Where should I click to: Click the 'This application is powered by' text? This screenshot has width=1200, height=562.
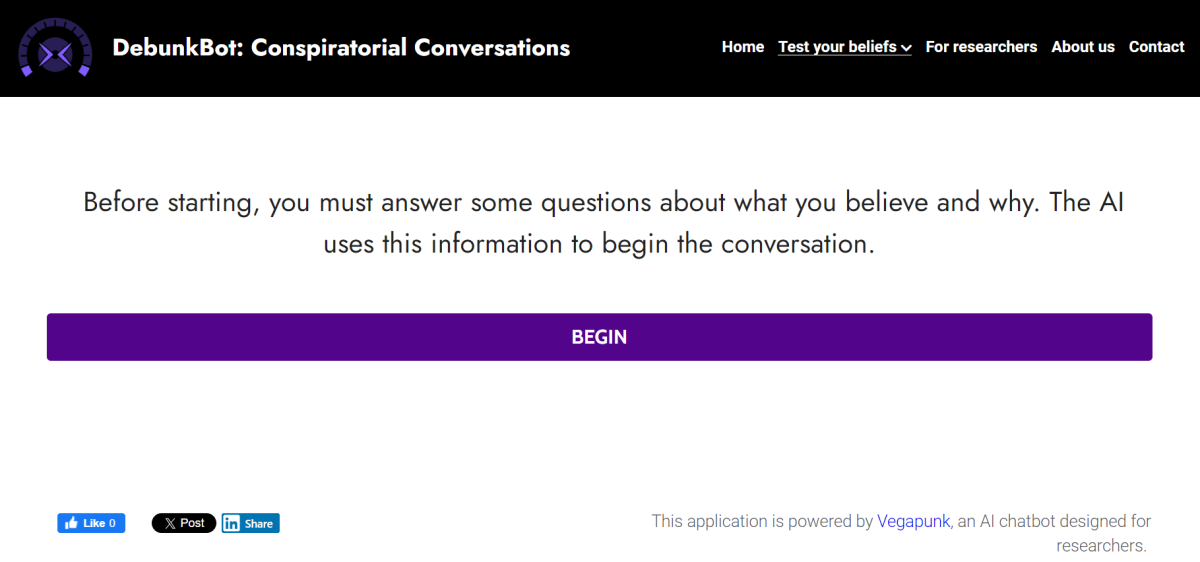click(762, 521)
